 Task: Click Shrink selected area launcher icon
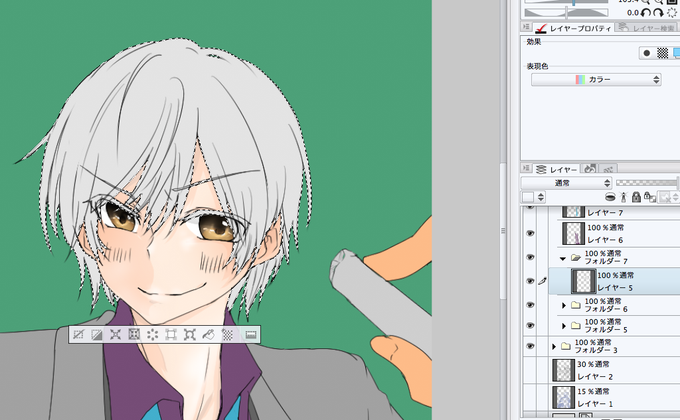[134, 335]
